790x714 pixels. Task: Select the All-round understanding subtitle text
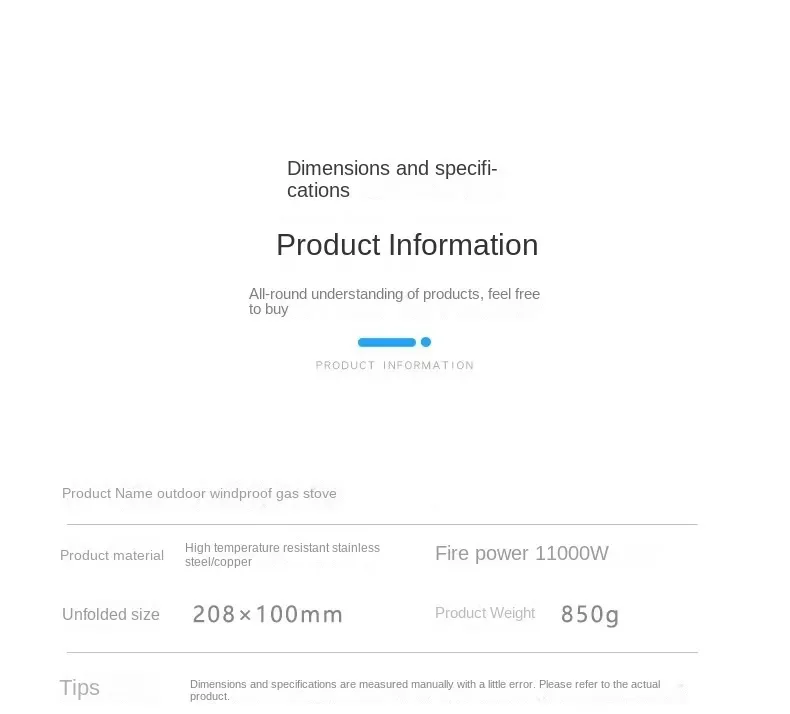point(394,301)
